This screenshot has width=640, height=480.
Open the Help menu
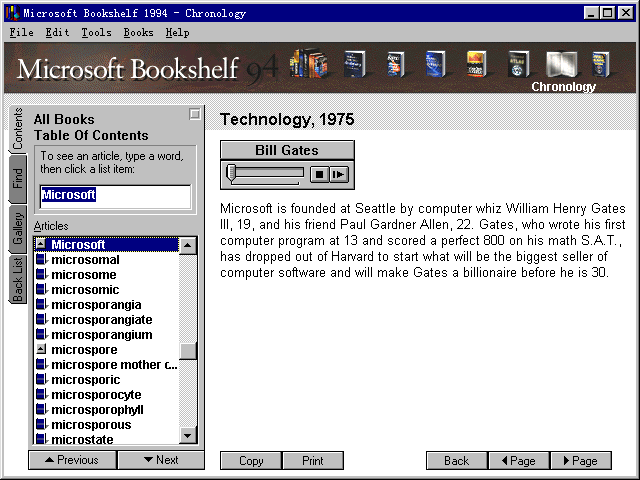[177, 32]
